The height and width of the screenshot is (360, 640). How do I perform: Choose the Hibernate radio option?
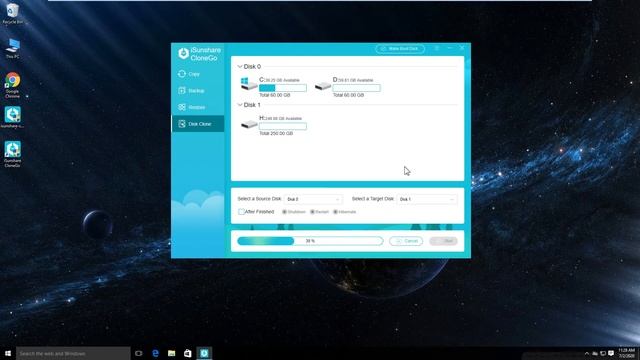[336, 212]
